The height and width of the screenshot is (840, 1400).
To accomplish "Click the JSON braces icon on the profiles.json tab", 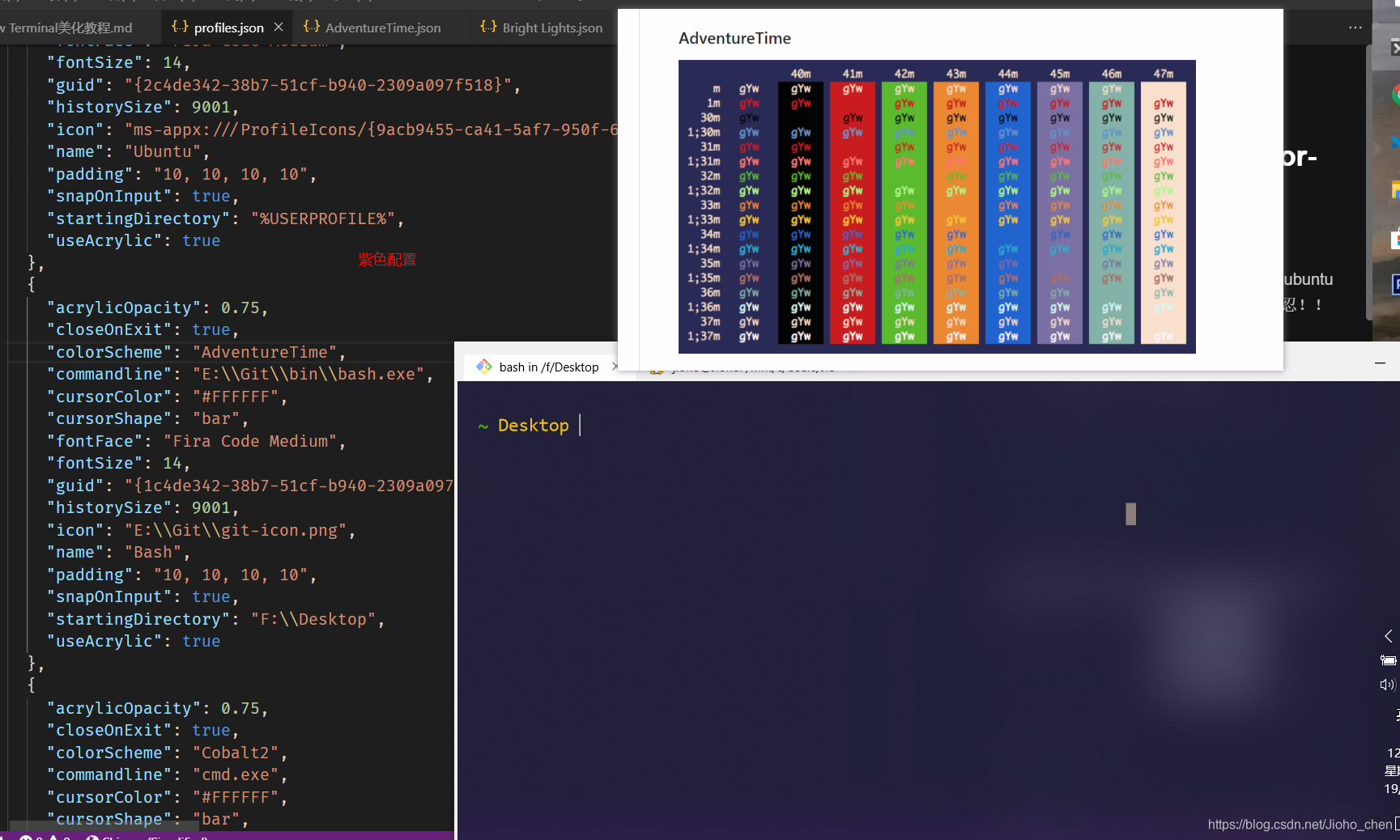I will click(x=180, y=27).
